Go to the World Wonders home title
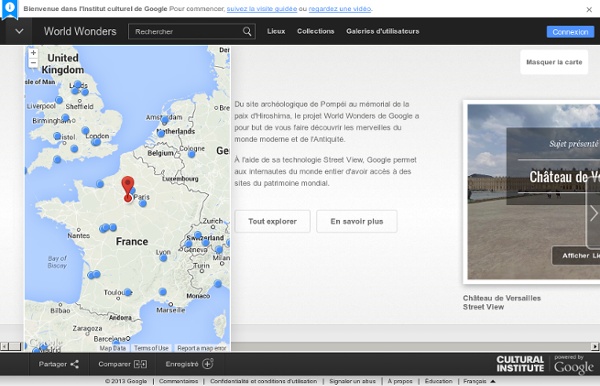The height and width of the screenshot is (386, 600). 80,31
